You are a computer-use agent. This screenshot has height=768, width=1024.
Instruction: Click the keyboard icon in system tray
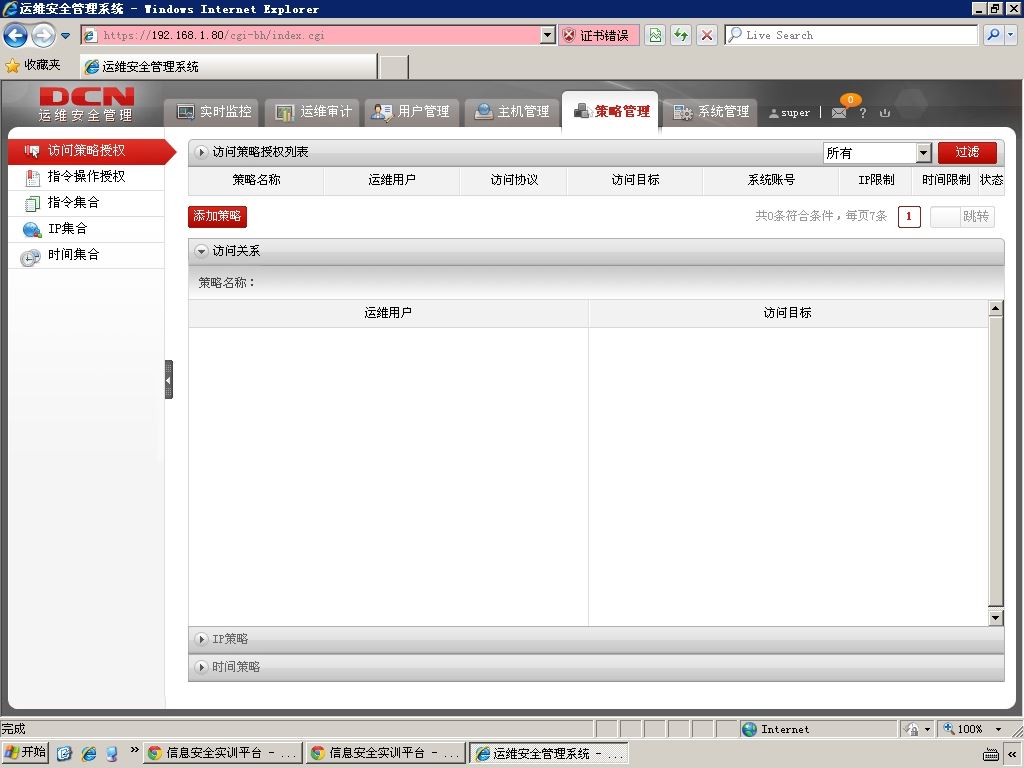click(x=990, y=754)
